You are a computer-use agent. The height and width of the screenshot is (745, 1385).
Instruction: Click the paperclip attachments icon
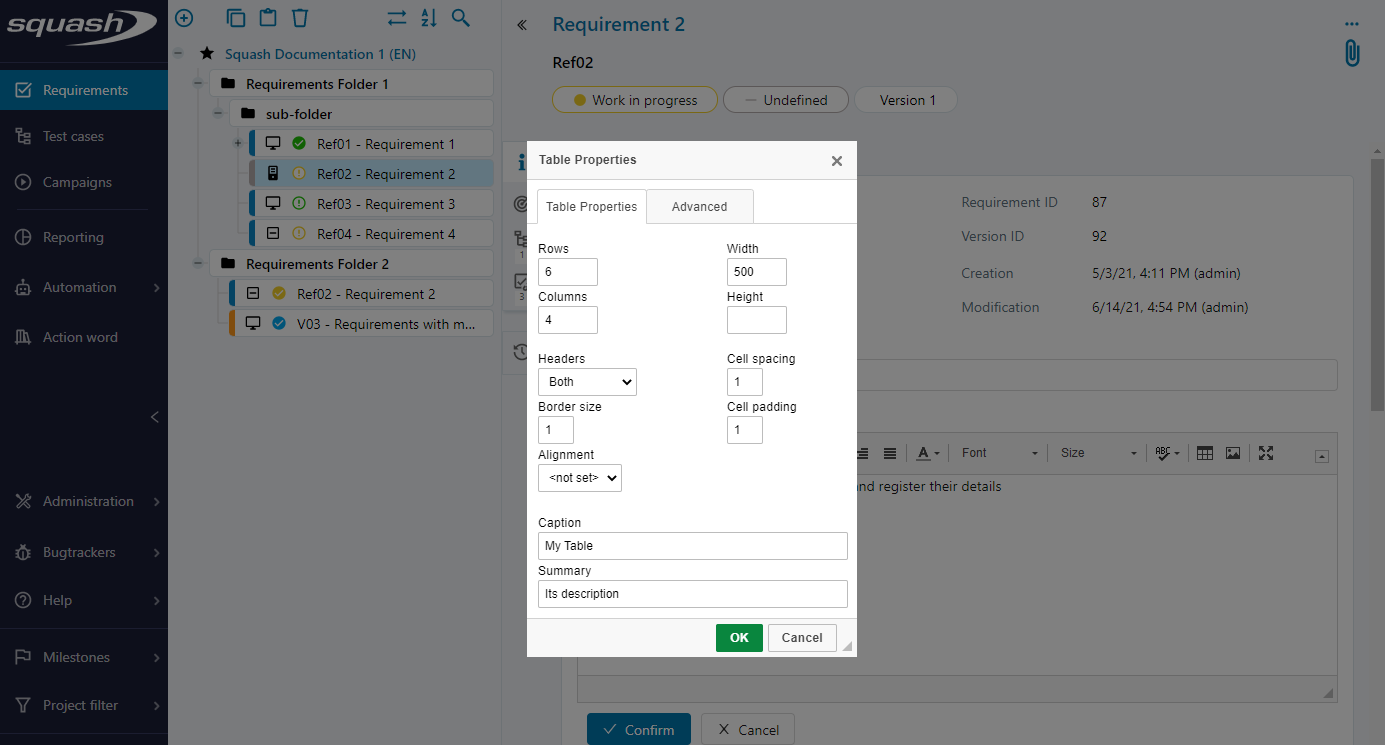coord(1352,53)
